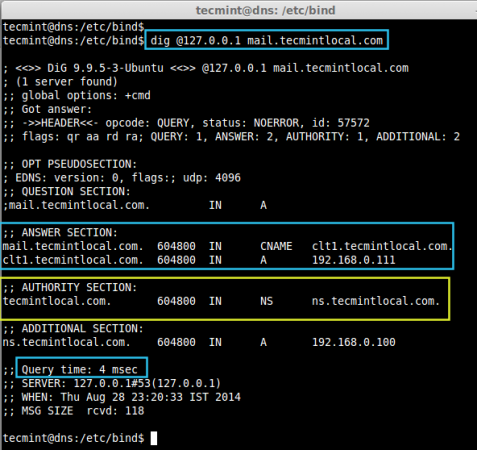Click the MSG SIZE rcvd: 118 line

(x=73, y=411)
